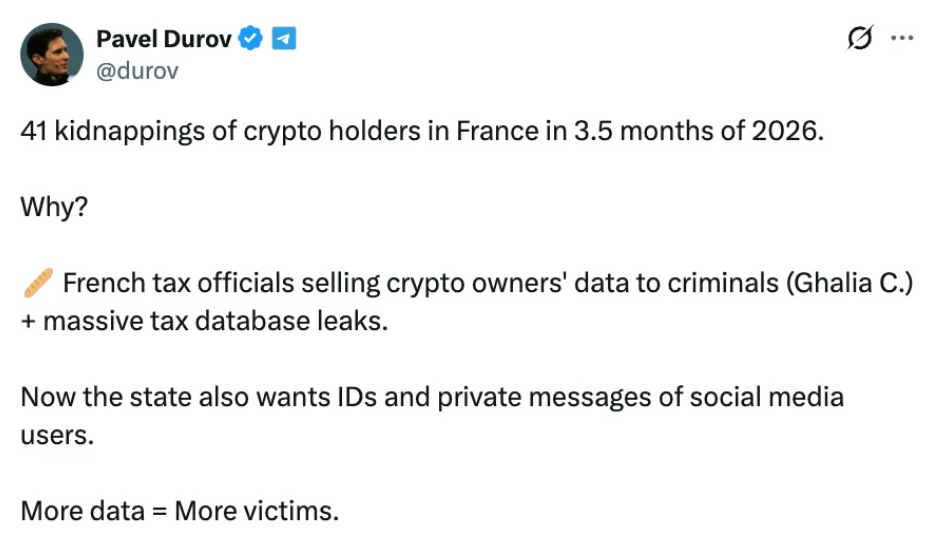Click the Pavel Durov display name
The image size is (933, 551).
click(164, 39)
